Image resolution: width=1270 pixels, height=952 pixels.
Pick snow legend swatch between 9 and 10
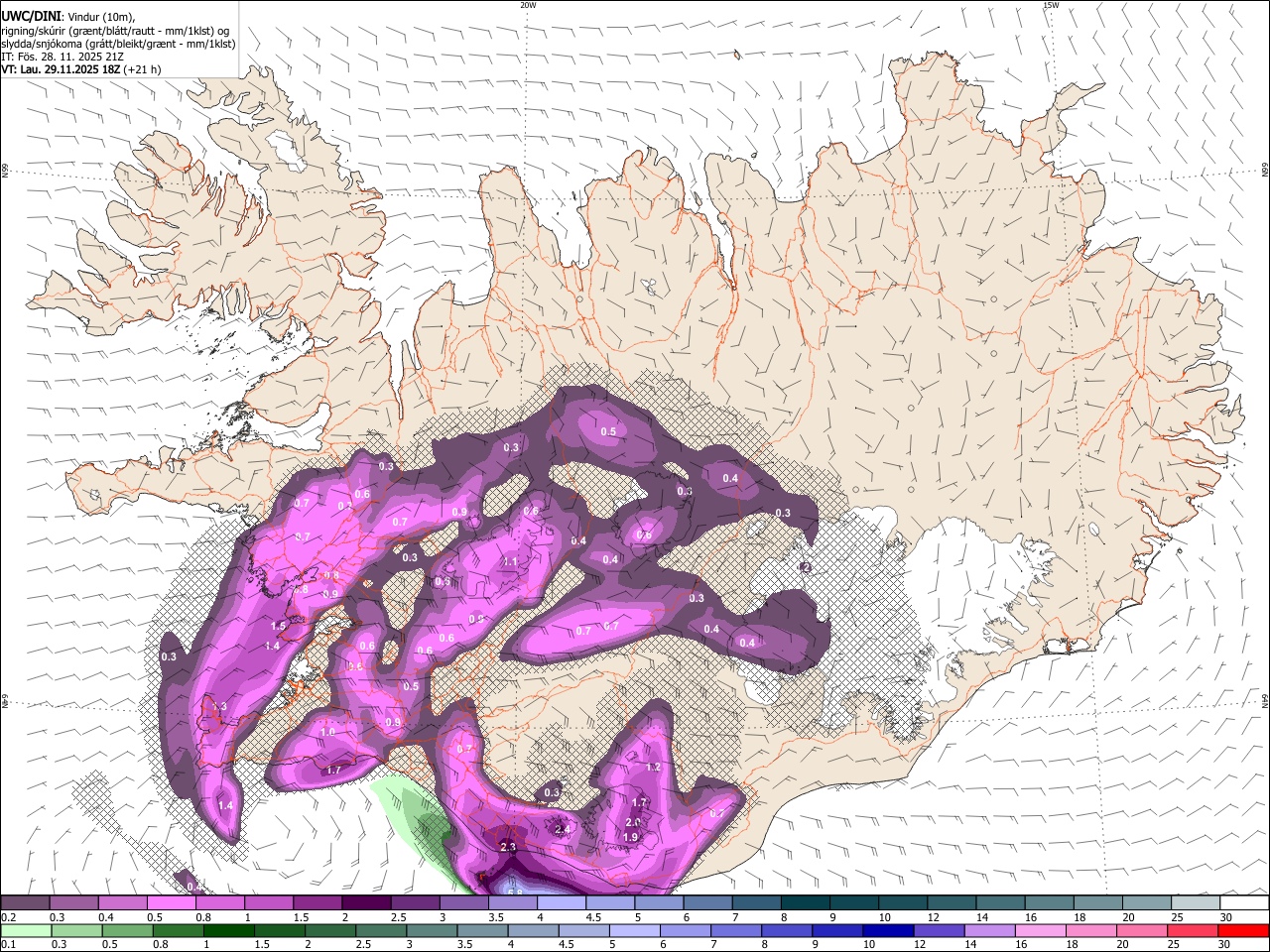(x=852, y=902)
